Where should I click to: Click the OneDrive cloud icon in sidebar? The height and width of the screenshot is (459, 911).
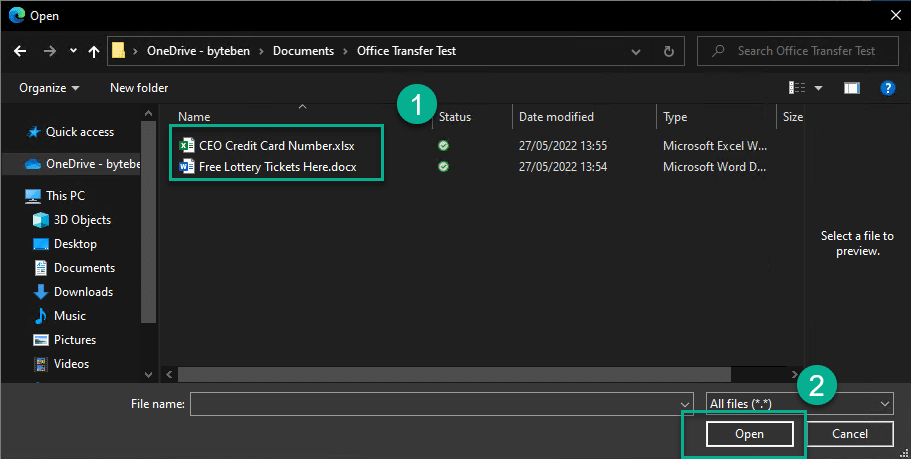33,164
